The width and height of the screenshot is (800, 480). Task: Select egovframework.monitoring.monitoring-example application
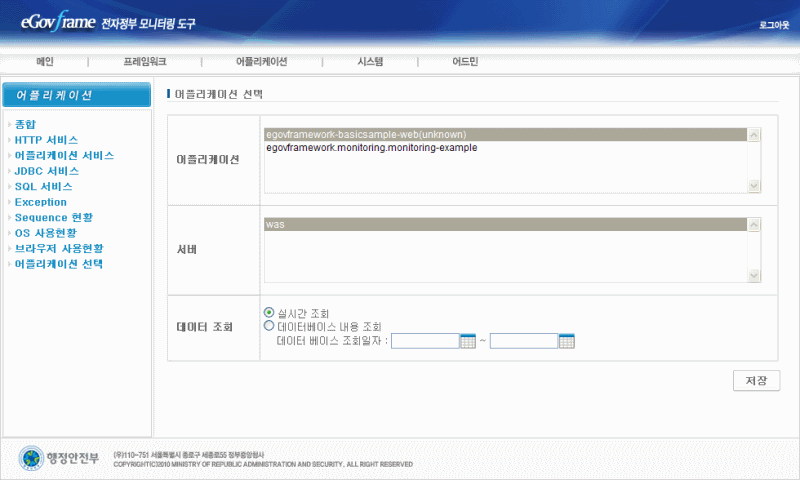click(x=371, y=148)
